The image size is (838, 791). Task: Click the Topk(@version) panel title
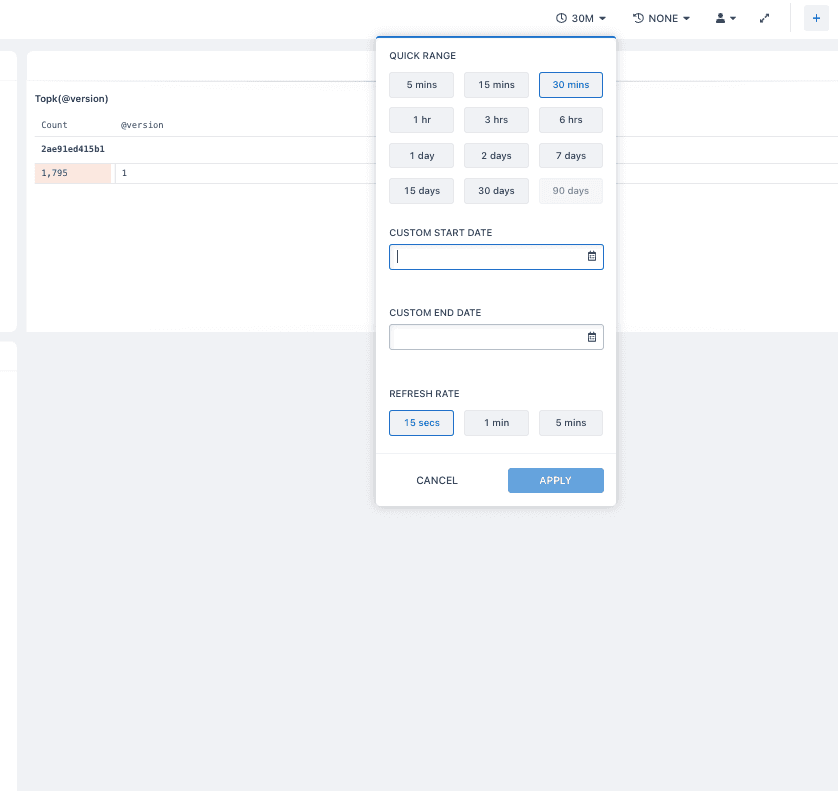[x=72, y=99]
